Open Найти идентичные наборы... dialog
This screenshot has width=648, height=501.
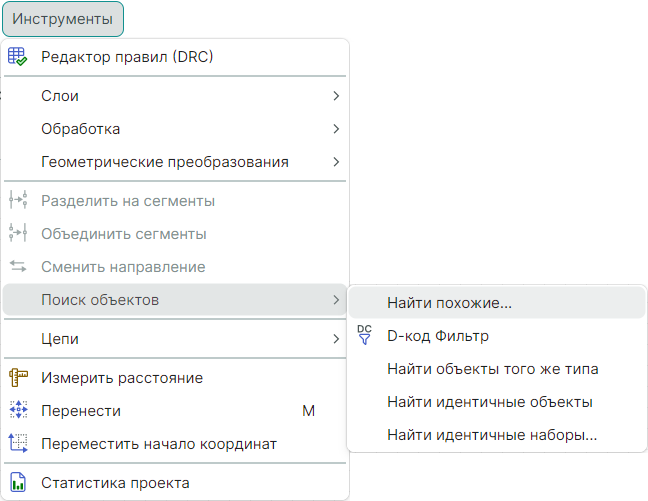pyautogui.click(x=491, y=435)
